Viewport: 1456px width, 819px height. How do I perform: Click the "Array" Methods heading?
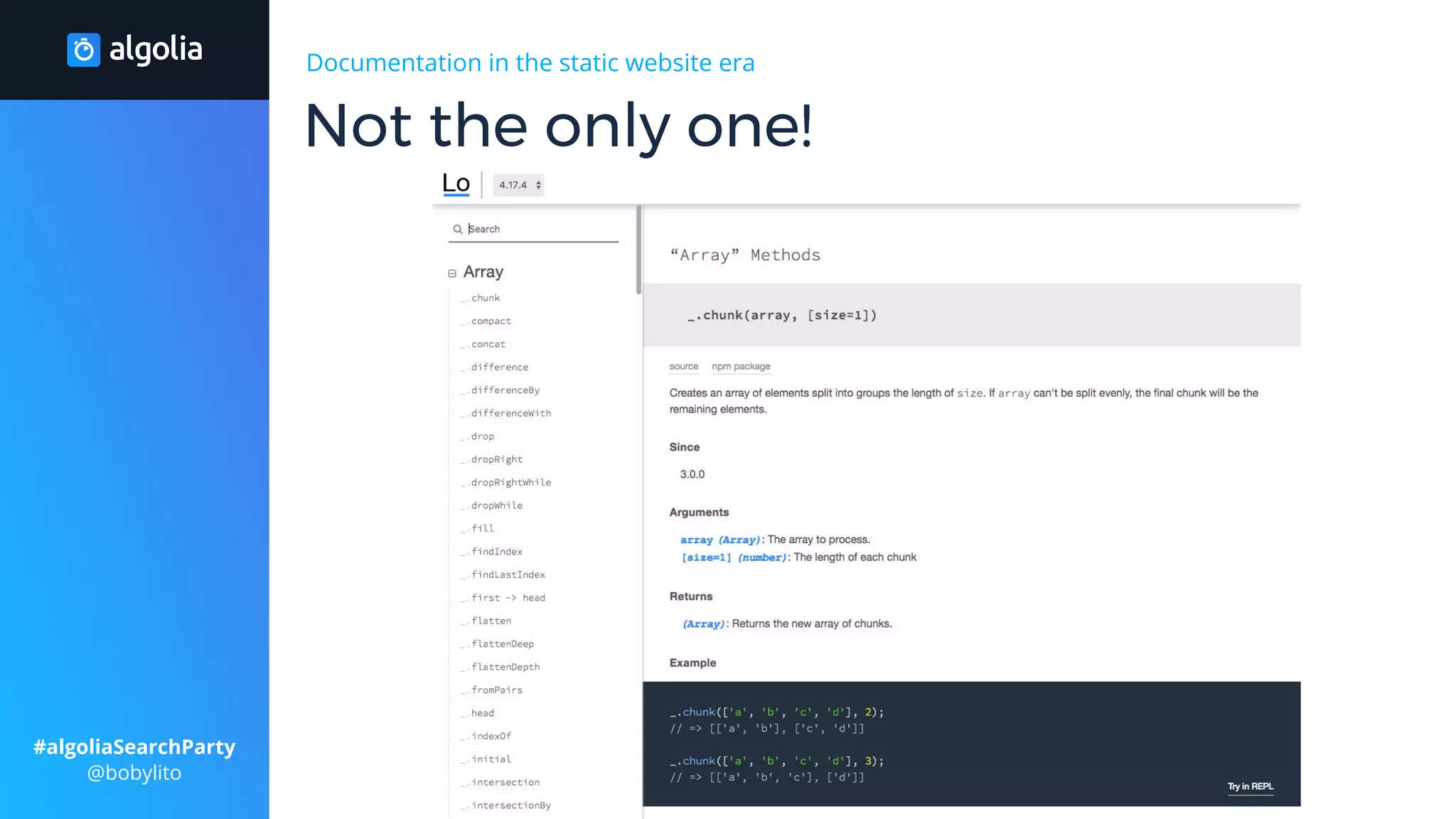[745, 255]
